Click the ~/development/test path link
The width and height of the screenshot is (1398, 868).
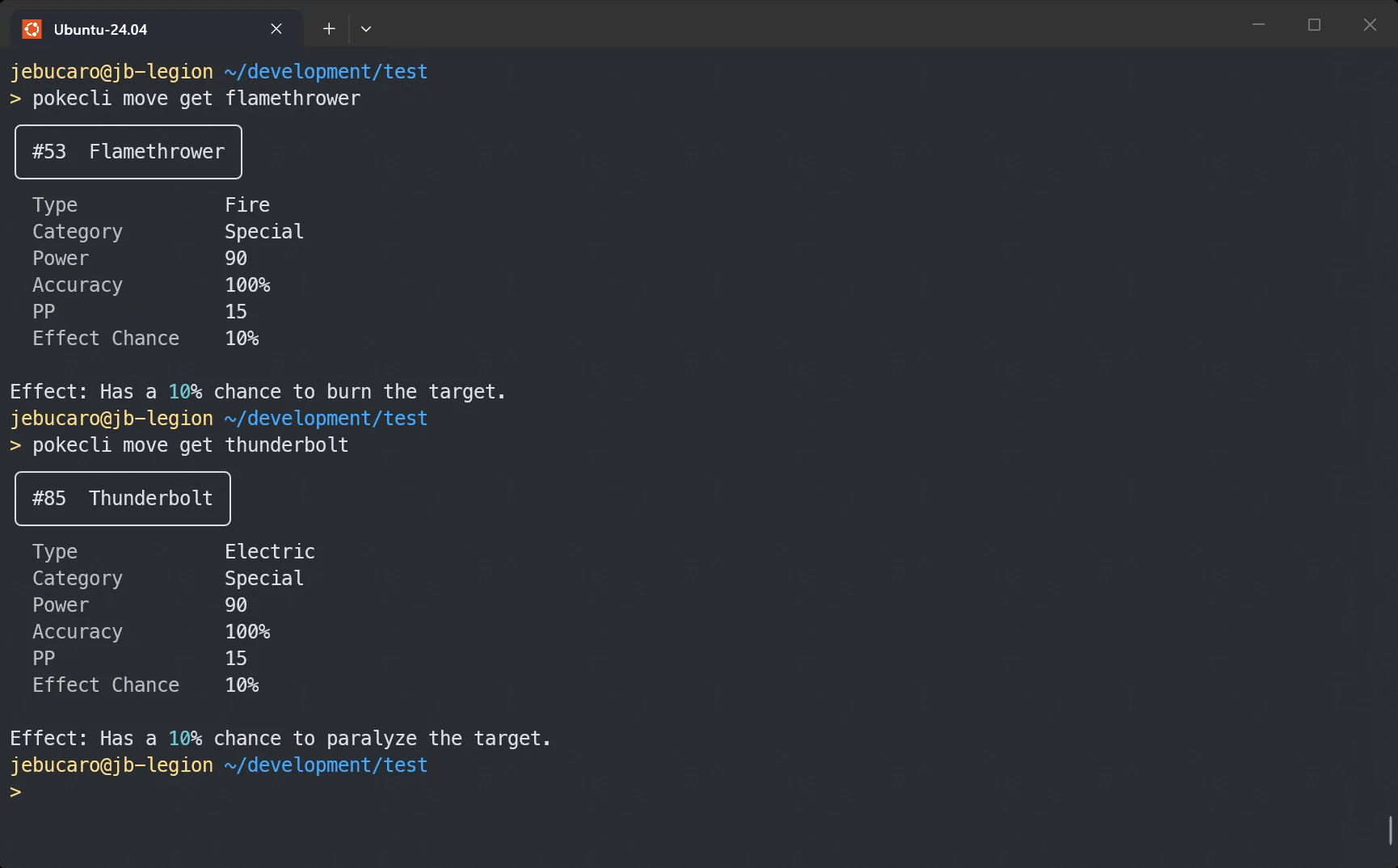(326, 71)
